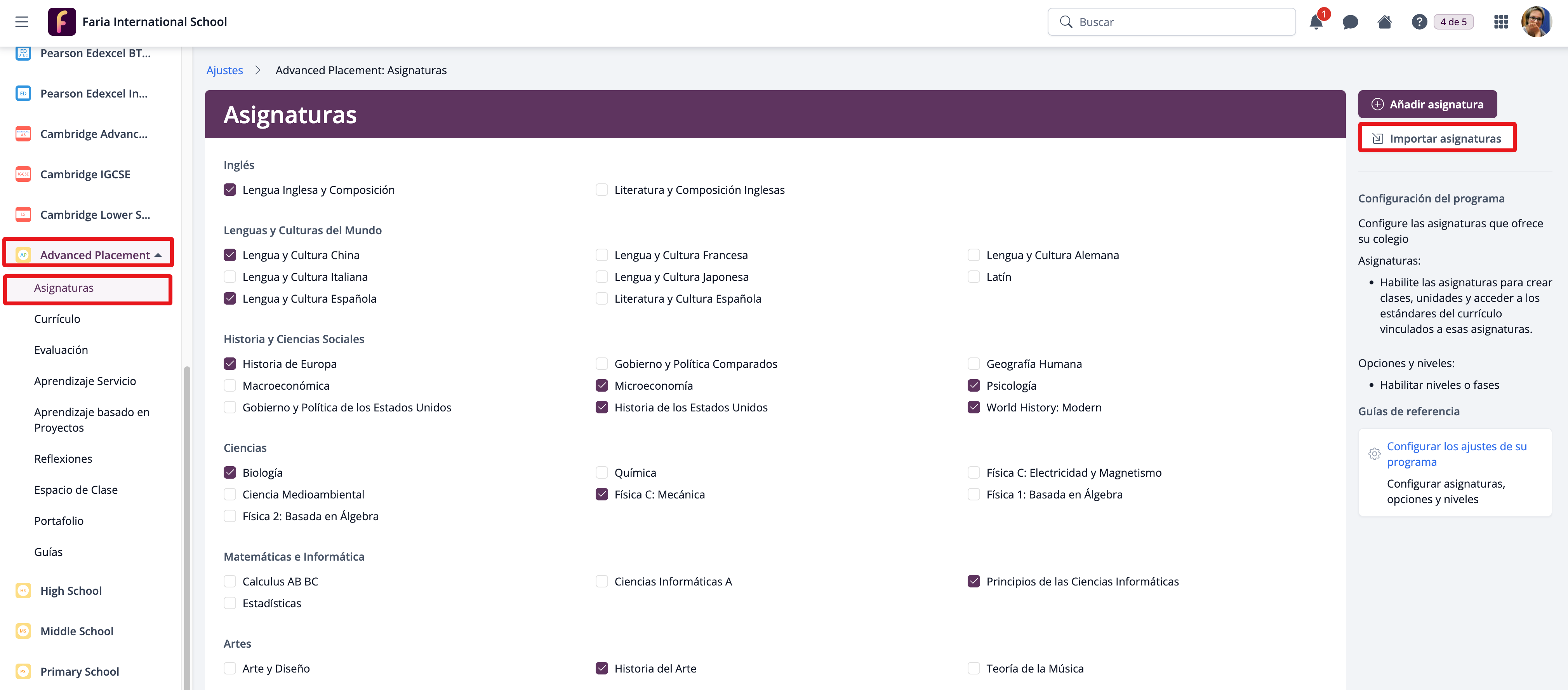Open the apps grid launcher
Image resolution: width=1568 pixels, height=690 pixels.
point(1500,23)
